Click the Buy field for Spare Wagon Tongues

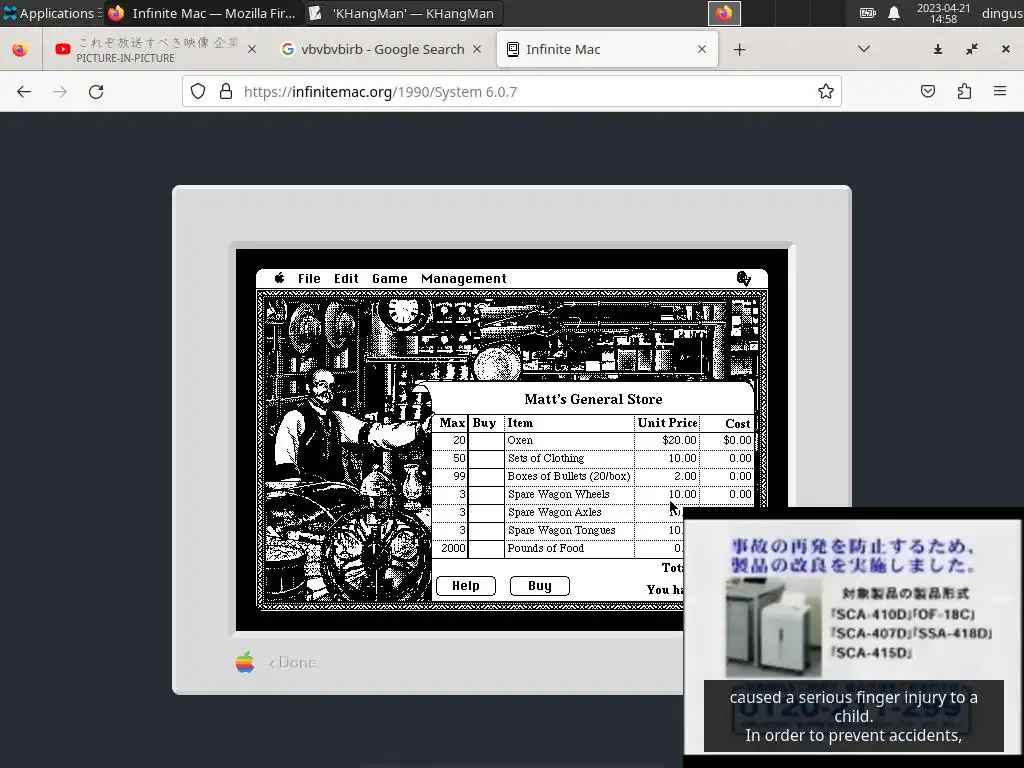(x=487, y=530)
